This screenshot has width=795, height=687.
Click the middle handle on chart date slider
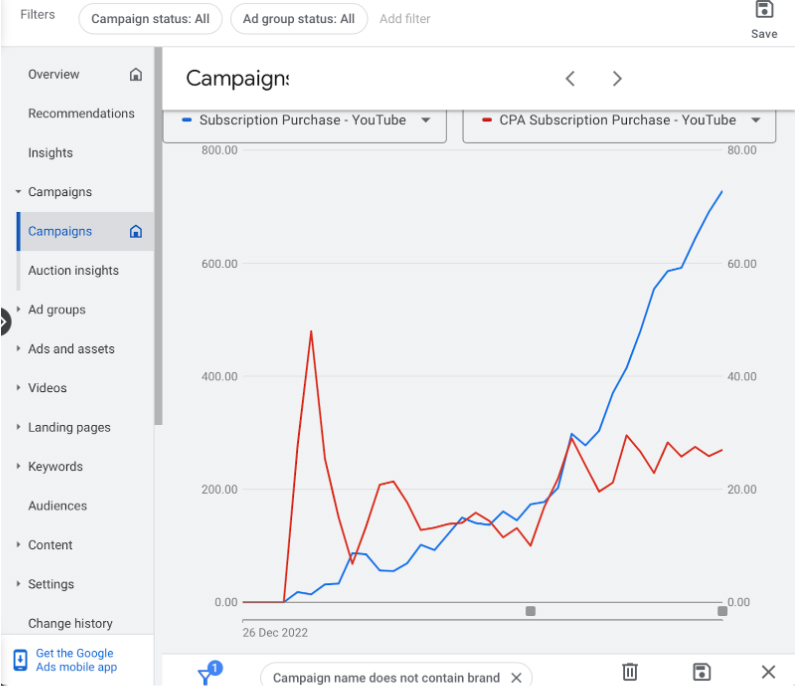pyautogui.click(x=530, y=611)
